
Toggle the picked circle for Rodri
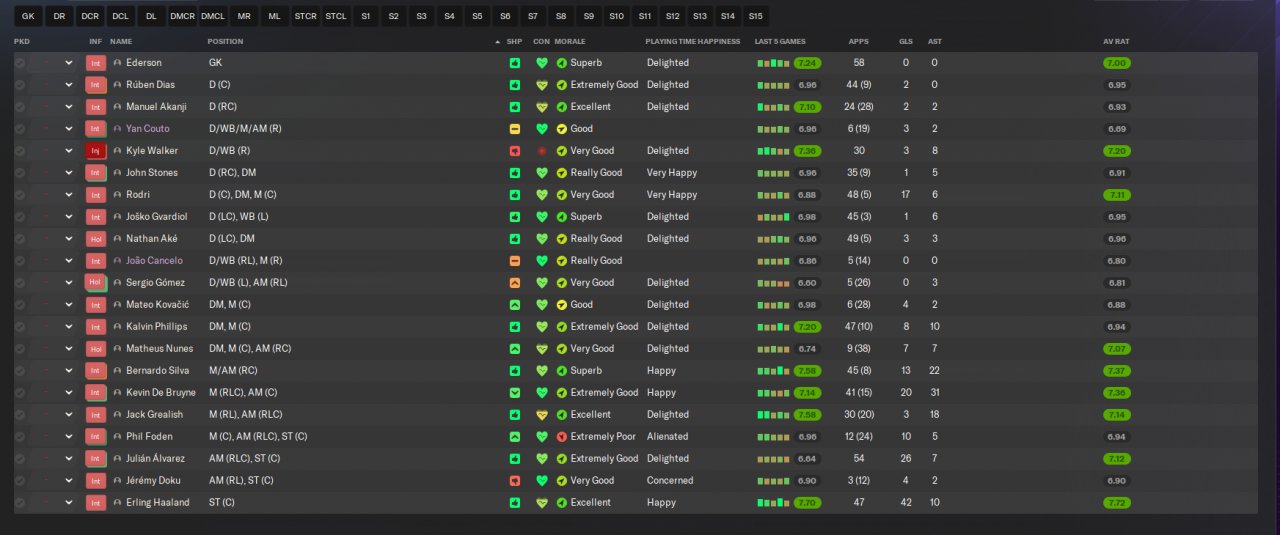click(20, 194)
